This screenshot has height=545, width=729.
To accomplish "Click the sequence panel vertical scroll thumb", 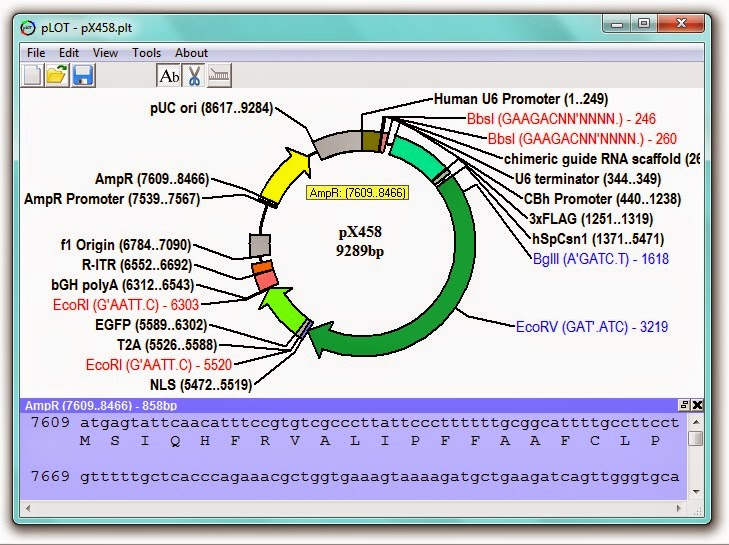I will coord(696,438).
